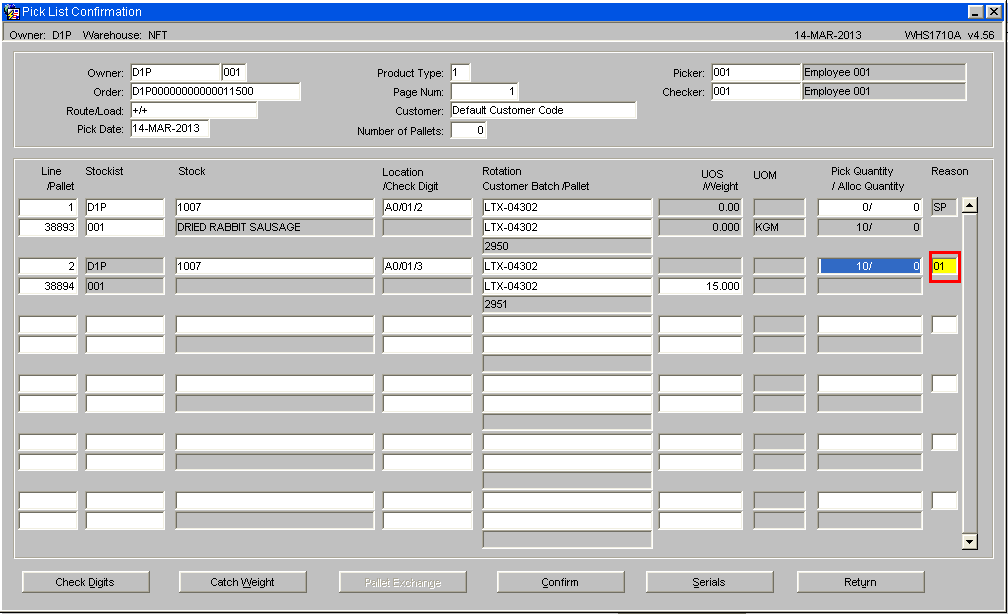Click the Pick List Confirmation window icon
Image resolution: width=1008 pixels, height=614 pixels.
click(12, 12)
